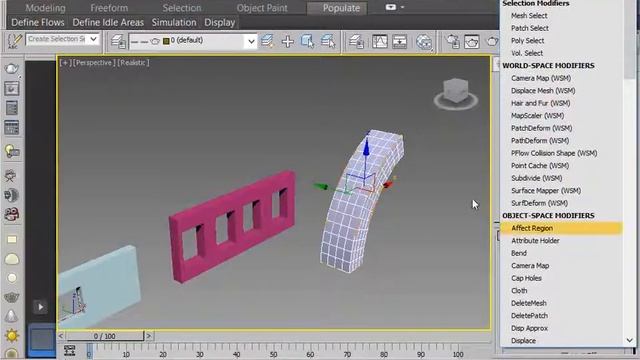This screenshot has width=640, height=360.
Task: Open the [+] viewport general menu
Action: 65,63
